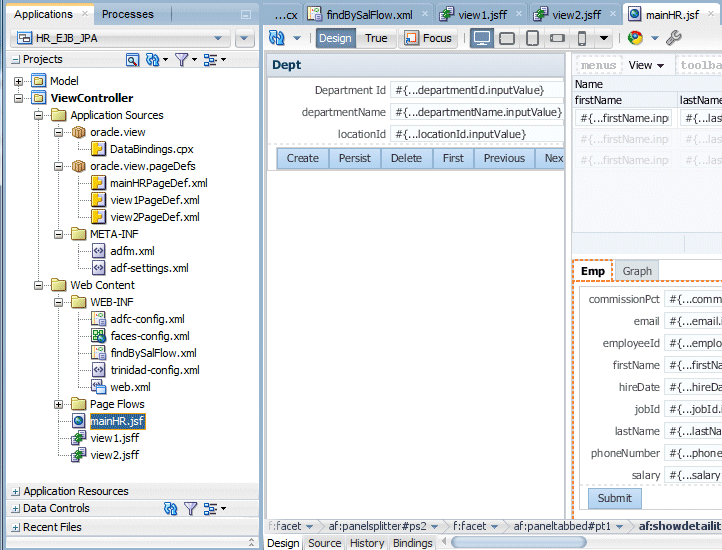Open browser selection dropdown arrow
Image resolution: width=722 pixels, height=550 pixels.
[655, 38]
